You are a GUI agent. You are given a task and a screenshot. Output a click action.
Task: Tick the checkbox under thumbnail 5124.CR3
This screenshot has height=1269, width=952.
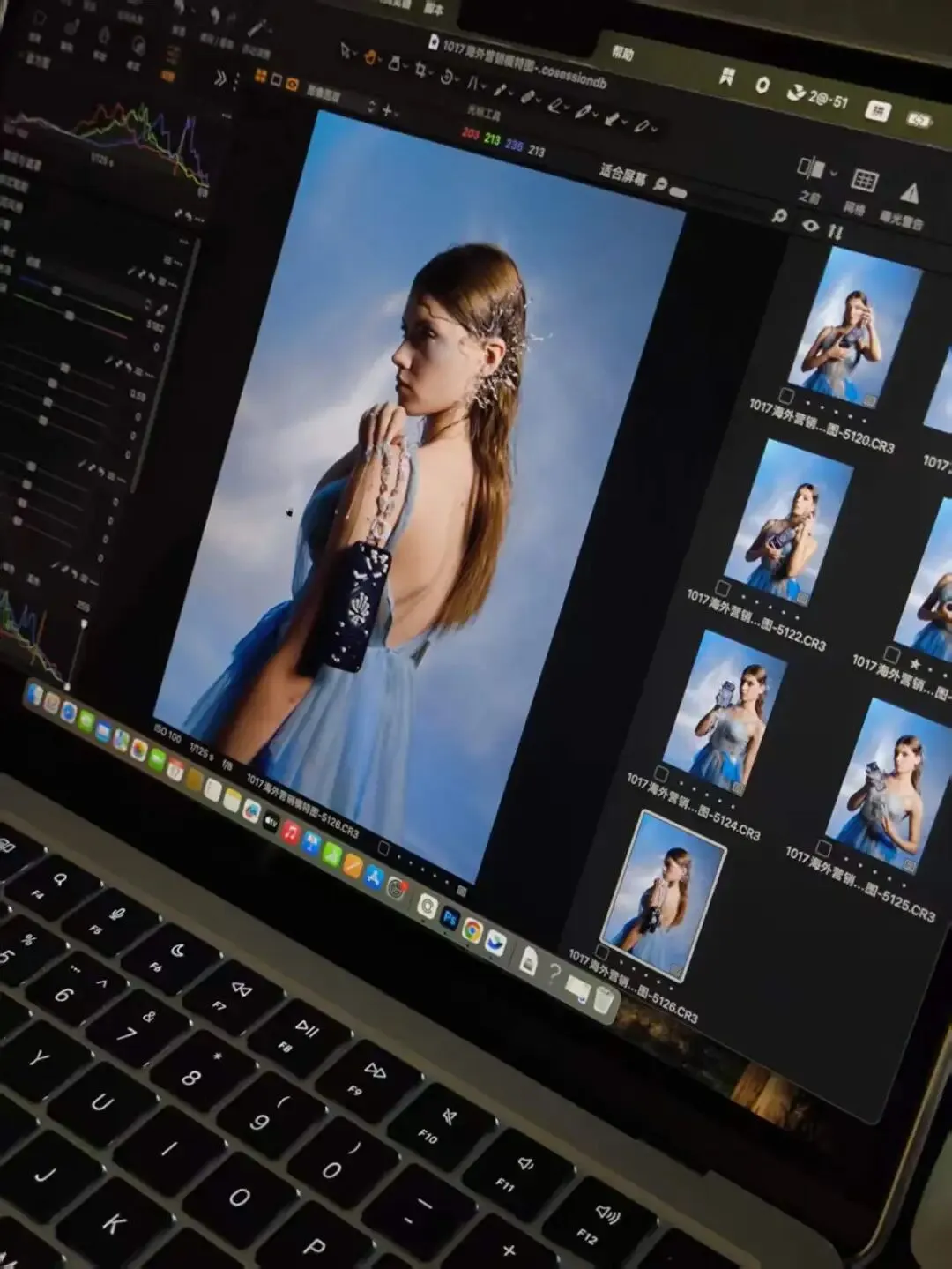click(660, 773)
